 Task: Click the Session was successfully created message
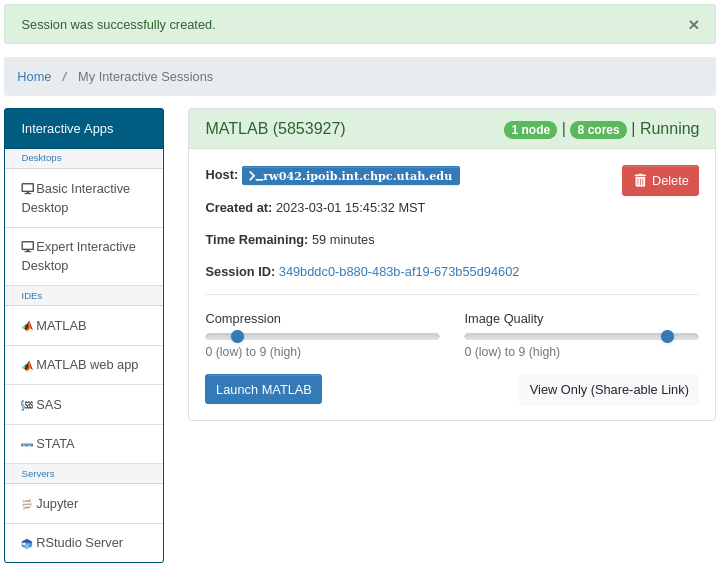click(x=118, y=25)
